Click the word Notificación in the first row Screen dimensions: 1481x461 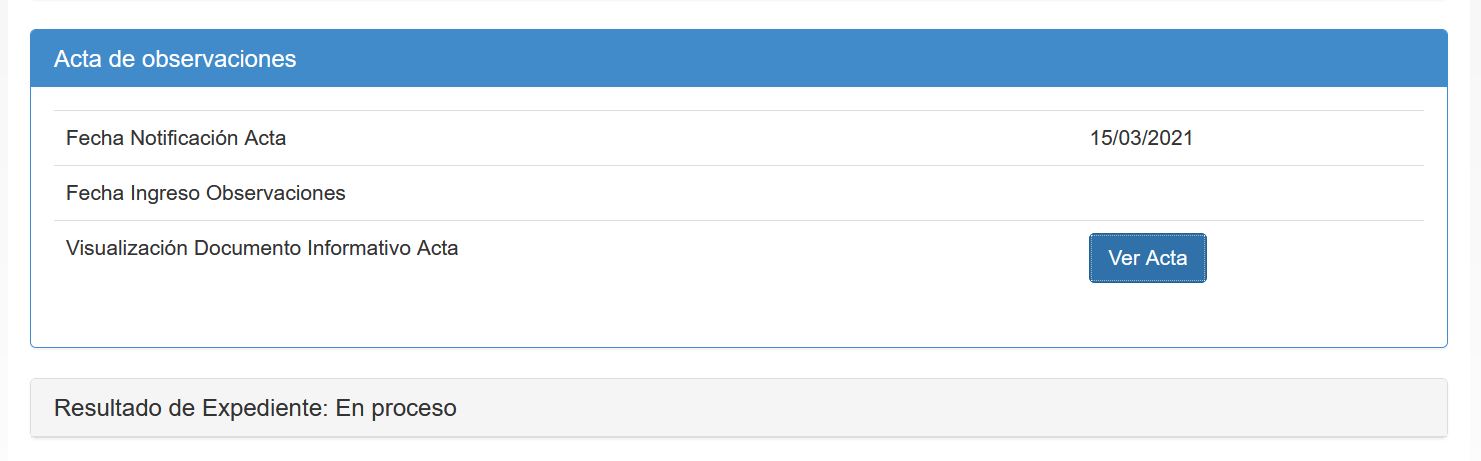[x=187, y=138]
